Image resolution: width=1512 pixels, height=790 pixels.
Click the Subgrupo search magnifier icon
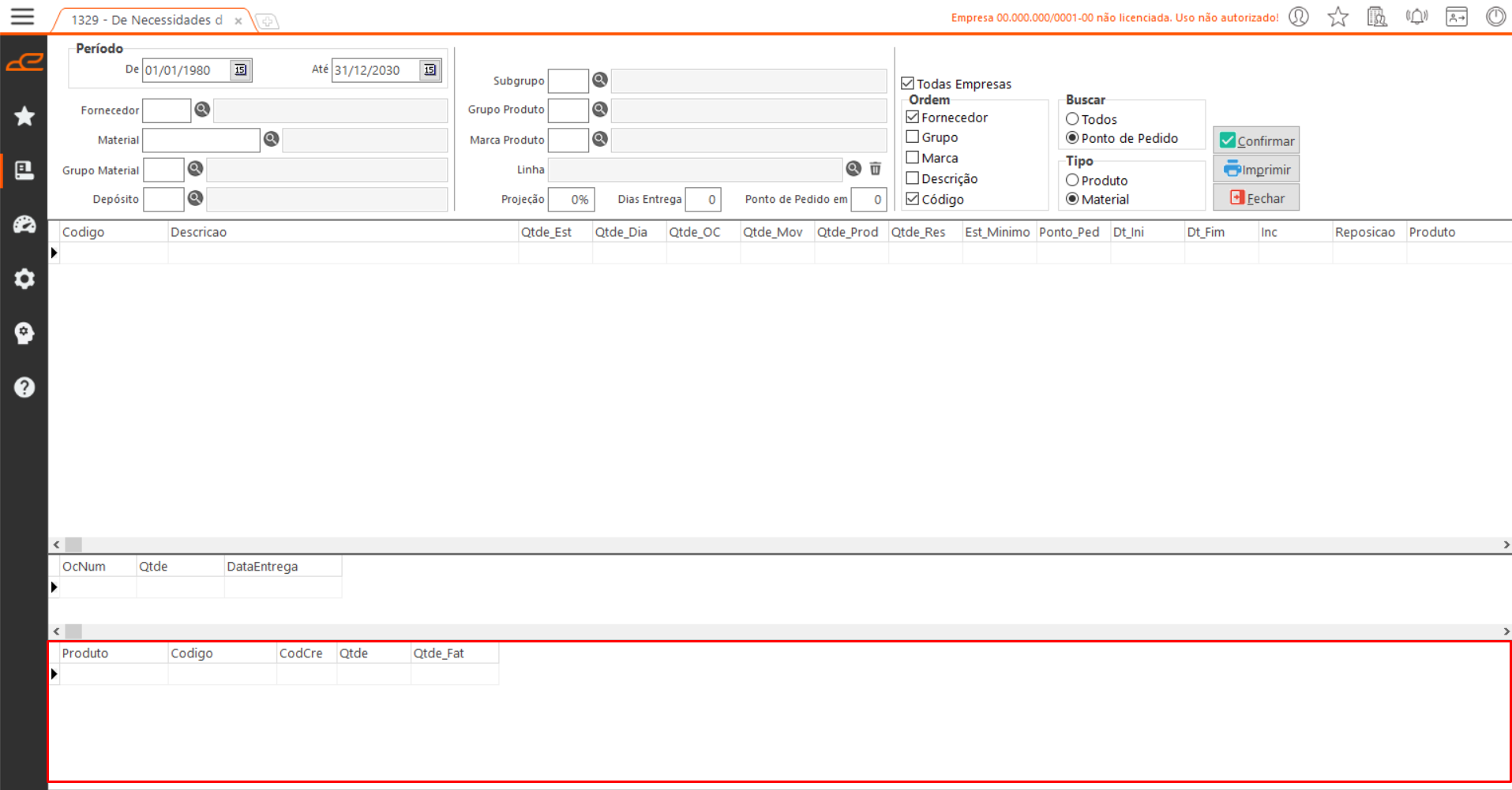pyautogui.click(x=600, y=80)
